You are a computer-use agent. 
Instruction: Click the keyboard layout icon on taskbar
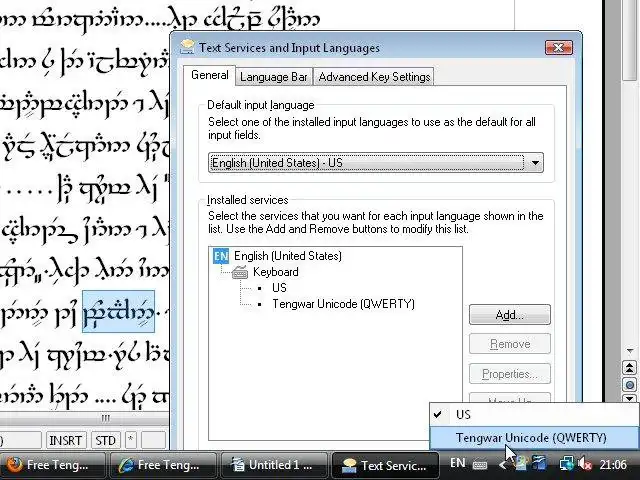[480, 464]
